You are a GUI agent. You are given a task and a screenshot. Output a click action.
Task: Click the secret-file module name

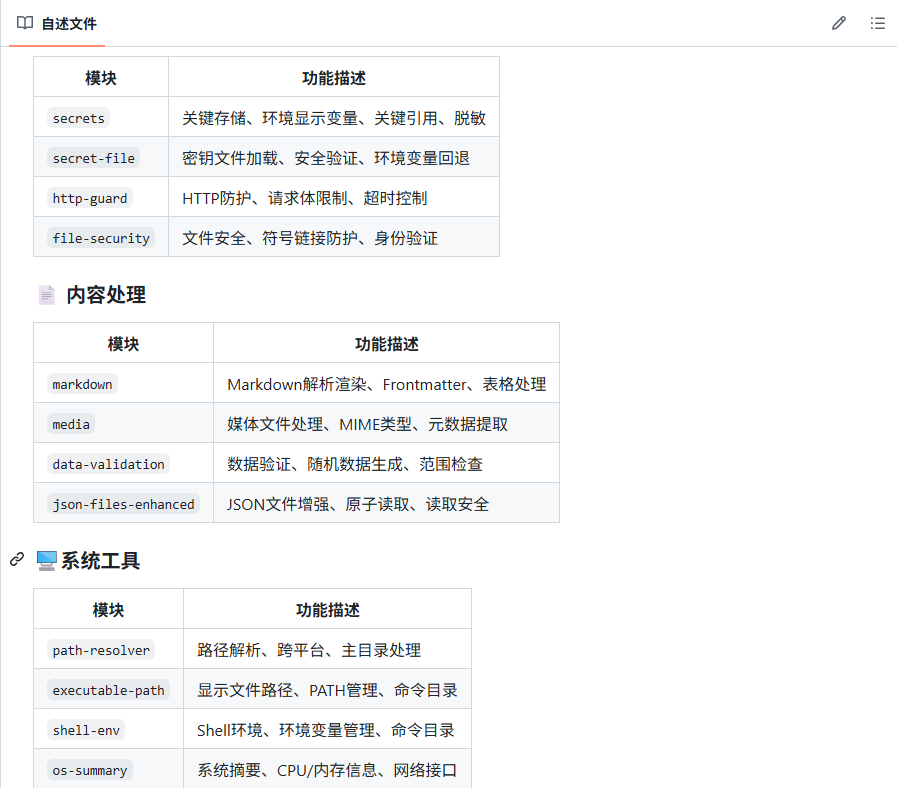(x=93, y=158)
